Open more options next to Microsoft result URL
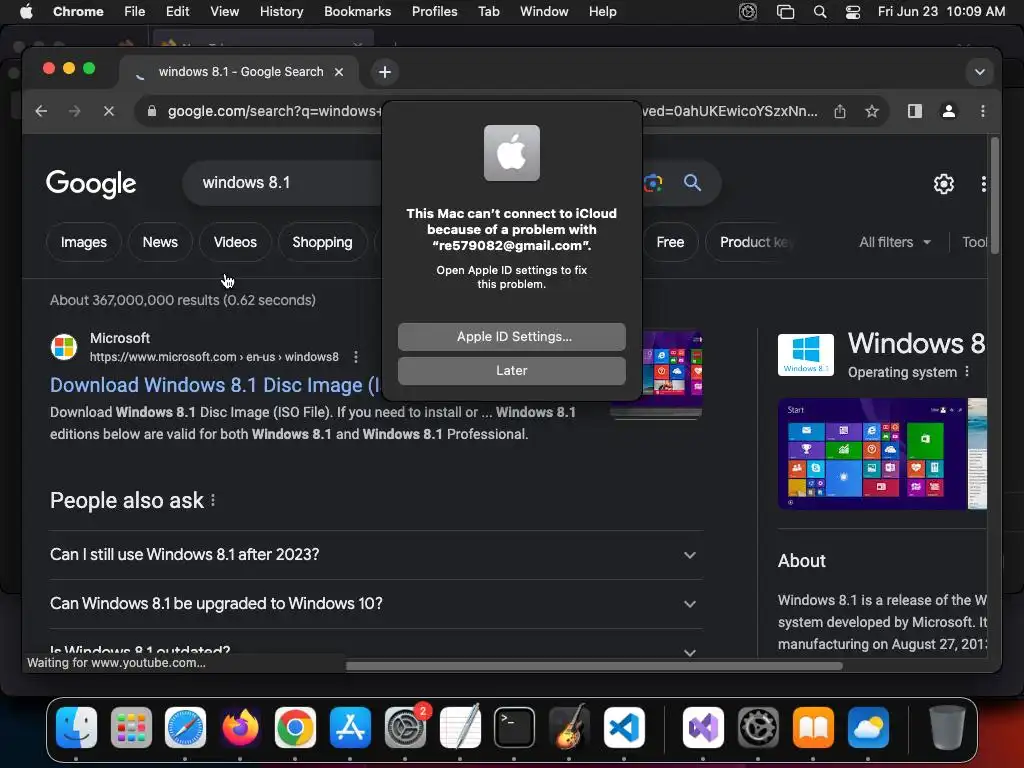 (x=356, y=357)
